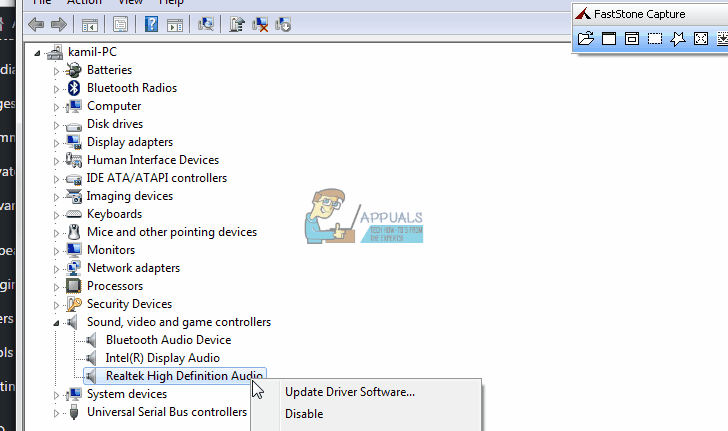Select the Monitors label
This screenshot has height=431, width=728.
point(111,250)
